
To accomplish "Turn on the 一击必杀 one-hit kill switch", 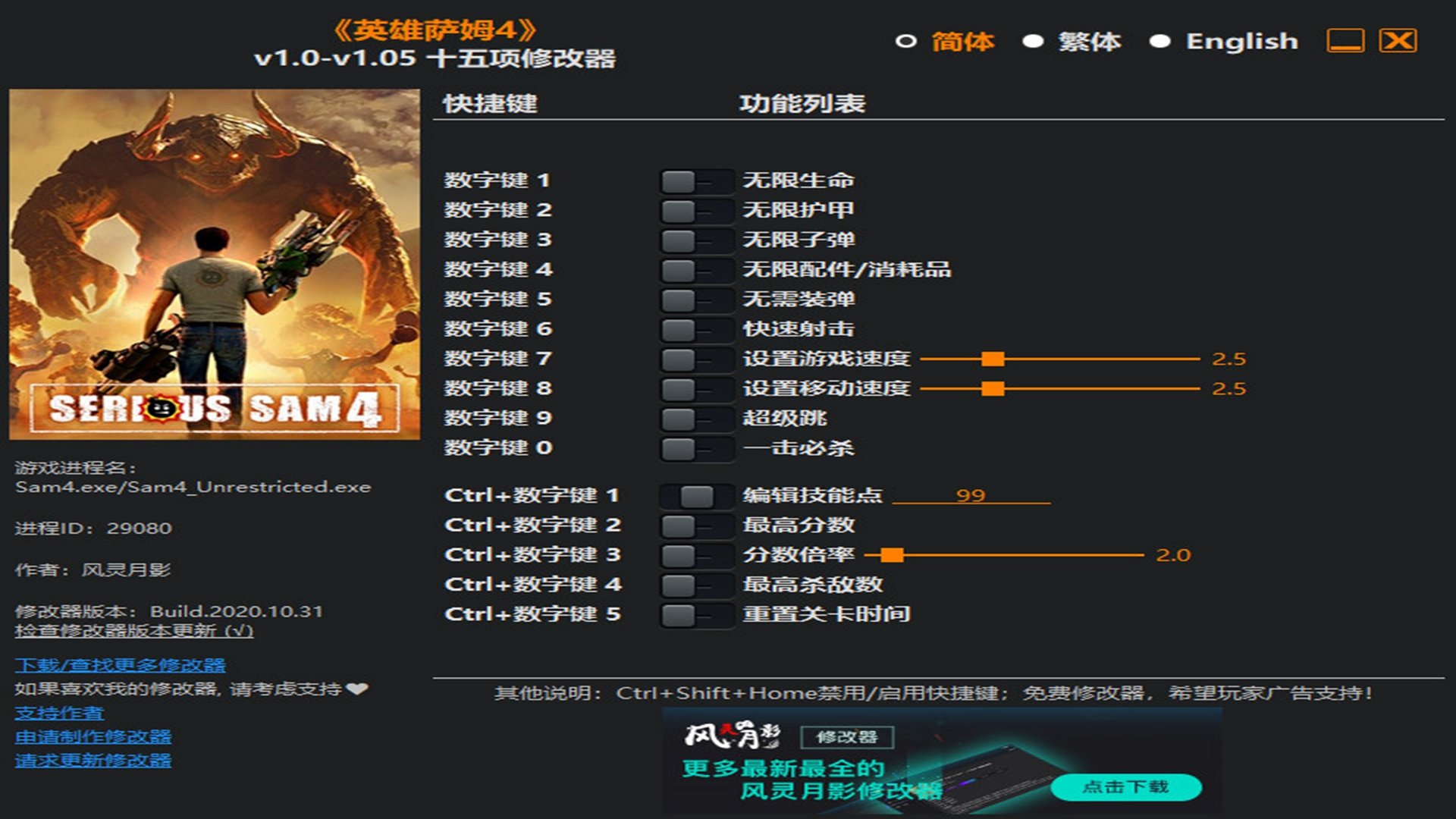I will click(x=696, y=448).
